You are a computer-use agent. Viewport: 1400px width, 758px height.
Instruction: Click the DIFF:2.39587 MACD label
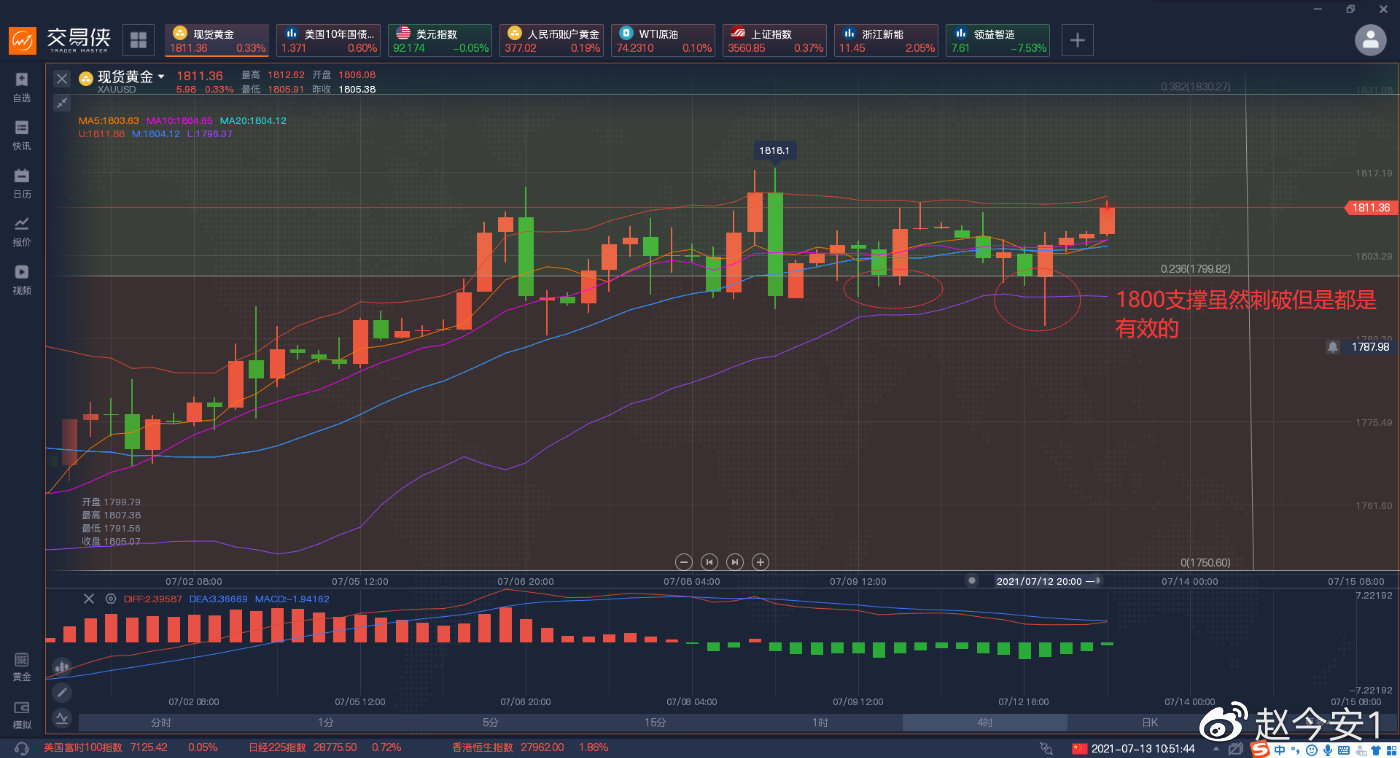point(153,599)
